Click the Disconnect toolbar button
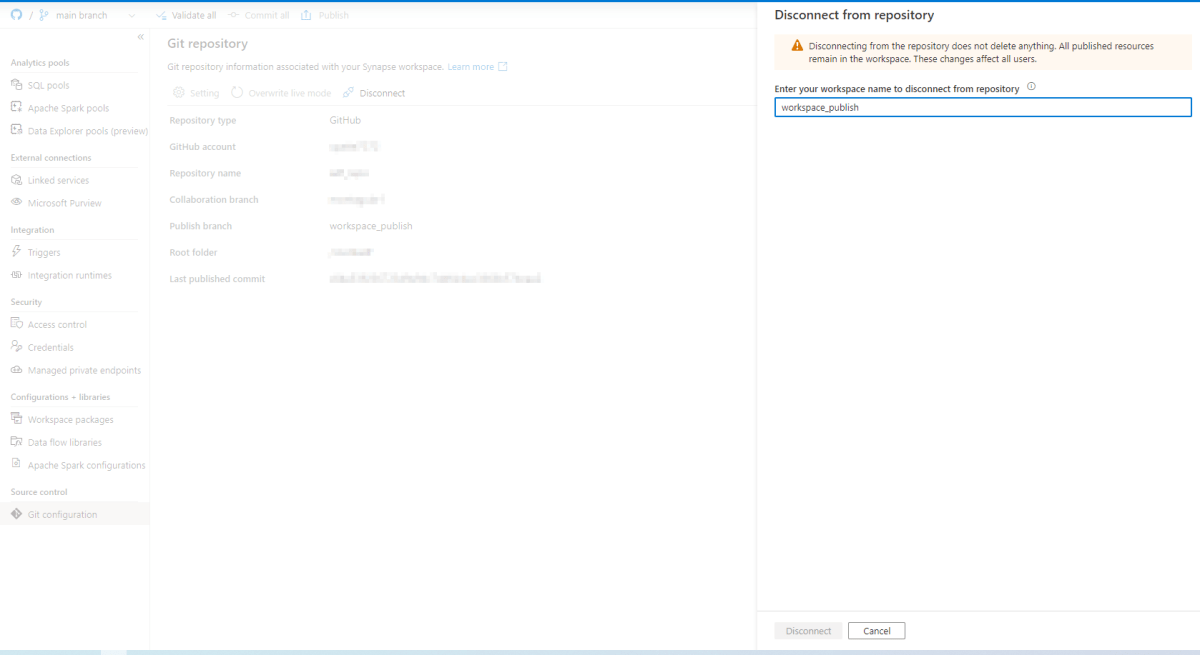This screenshot has height=655, width=1200. [x=373, y=93]
